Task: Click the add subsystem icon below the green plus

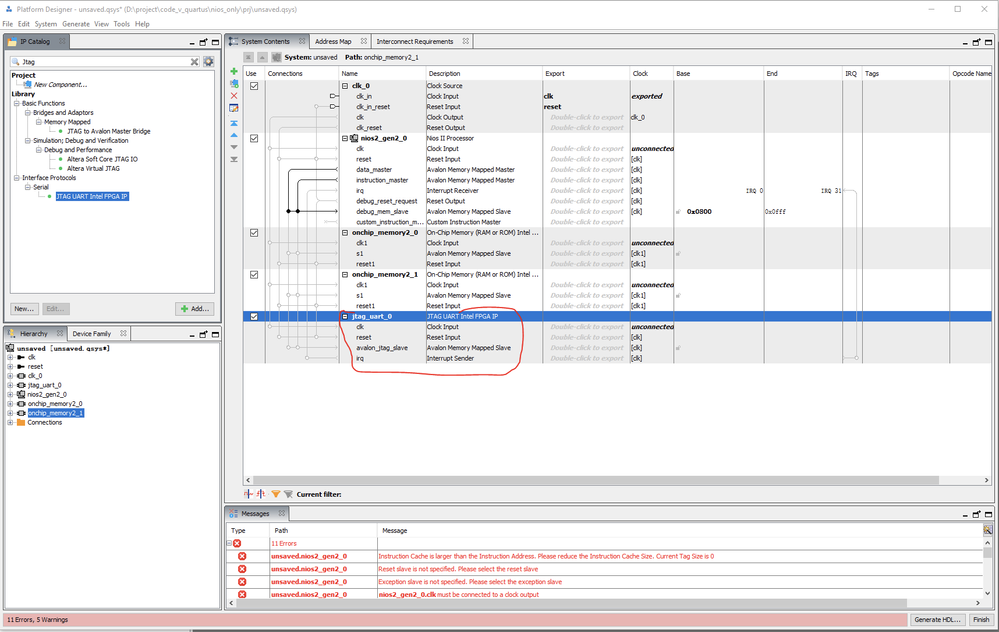Action: click(x=234, y=83)
